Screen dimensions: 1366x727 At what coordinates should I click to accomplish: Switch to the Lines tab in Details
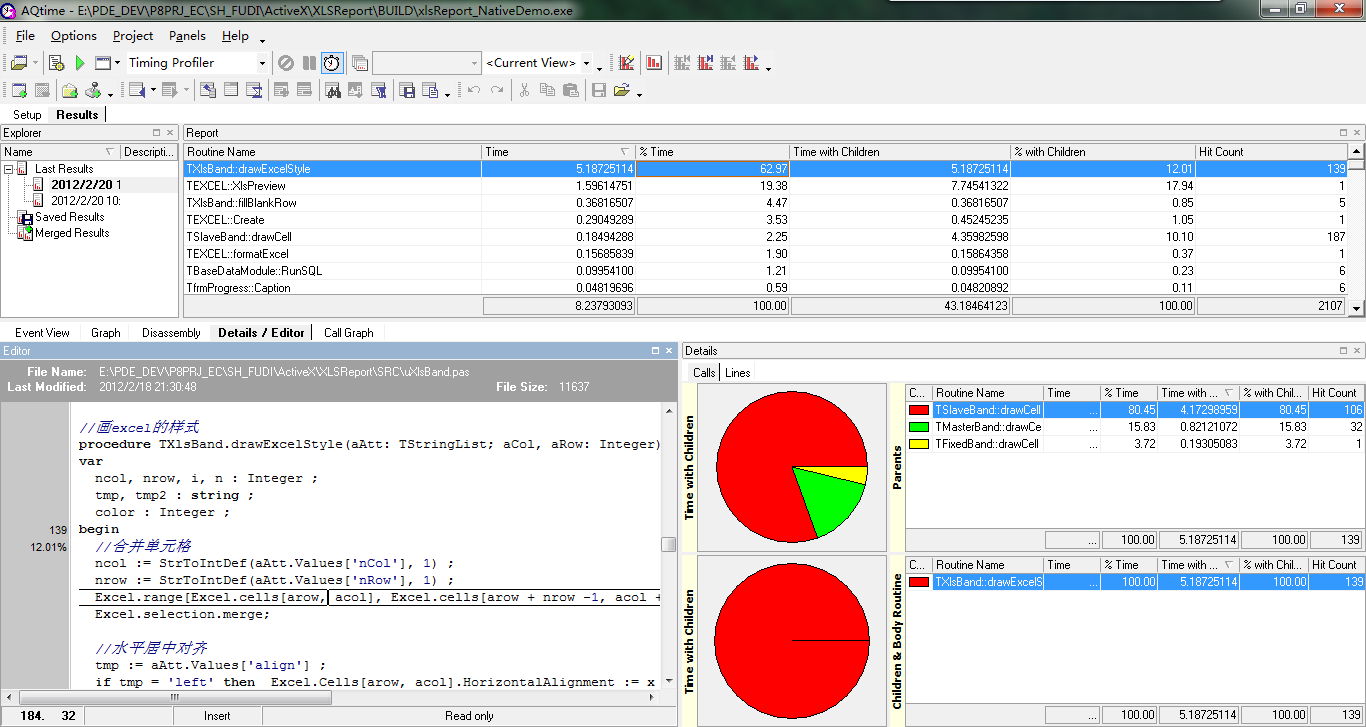737,373
